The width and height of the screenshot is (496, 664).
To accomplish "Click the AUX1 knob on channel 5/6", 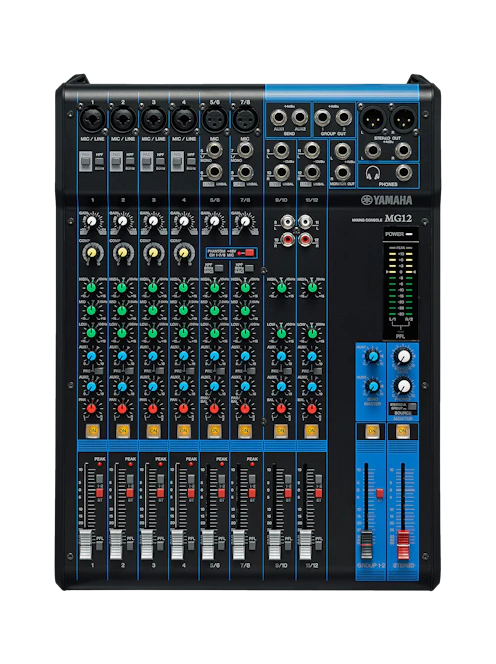I will (x=214, y=356).
